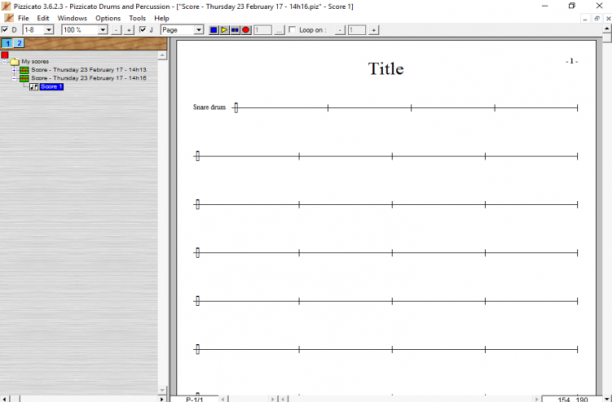Viewport: 612px width, 402px height.
Task: Switch to sidebar view 1
Action: point(7,43)
